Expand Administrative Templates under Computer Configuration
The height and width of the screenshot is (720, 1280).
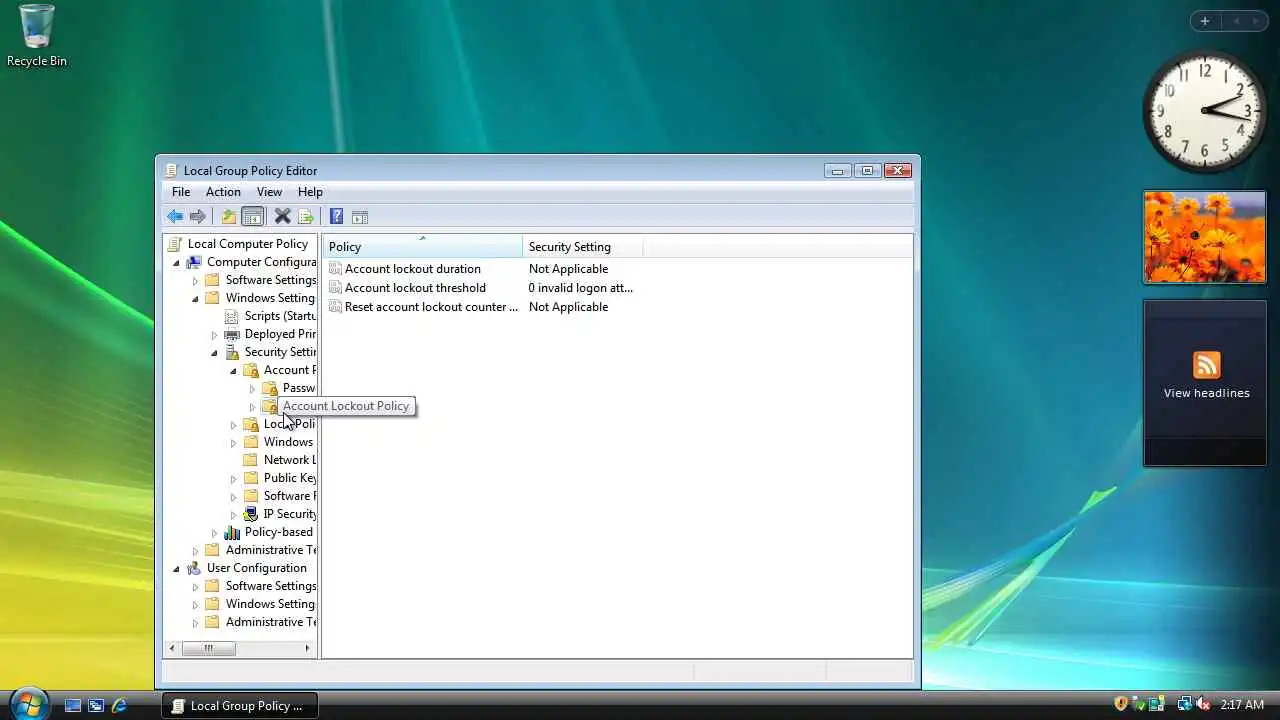pyautogui.click(x=196, y=550)
